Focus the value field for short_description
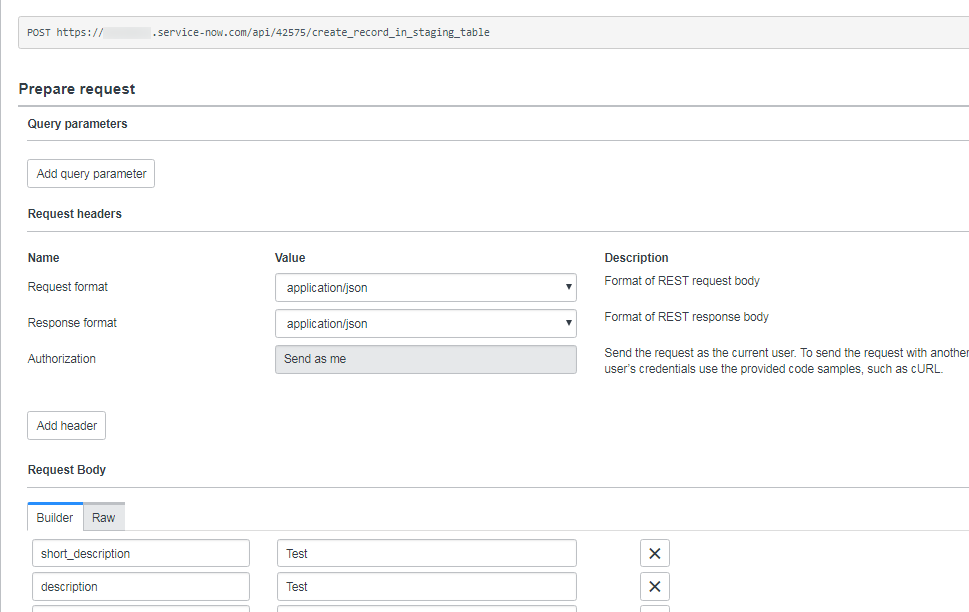This screenshot has width=969, height=612. [x=426, y=553]
